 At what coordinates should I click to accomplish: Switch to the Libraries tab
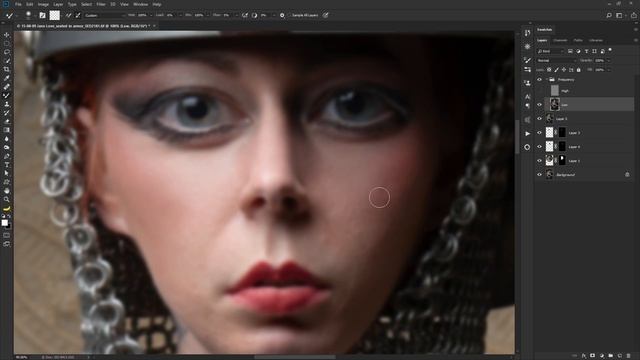pos(596,40)
